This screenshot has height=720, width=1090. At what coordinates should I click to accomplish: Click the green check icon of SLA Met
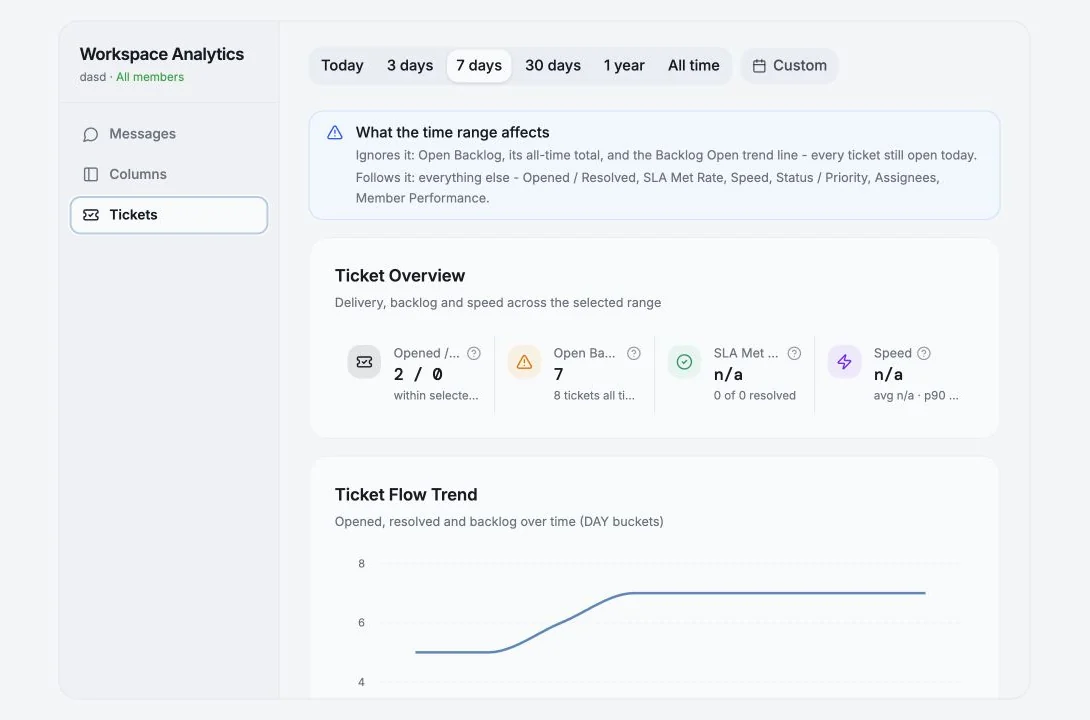684,362
